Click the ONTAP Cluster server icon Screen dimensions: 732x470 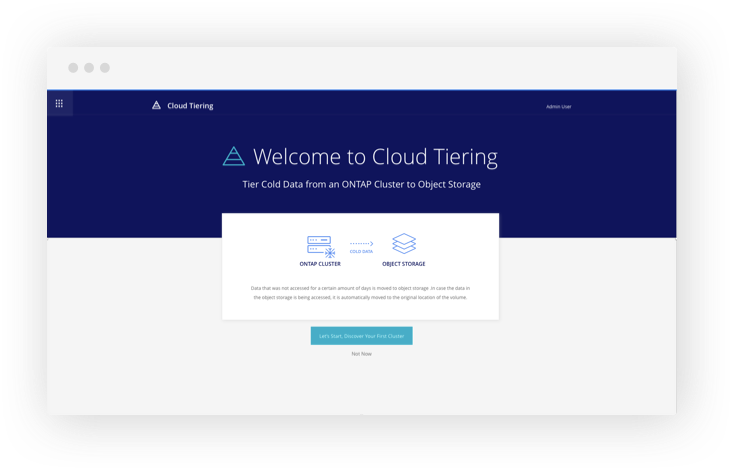(x=319, y=244)
